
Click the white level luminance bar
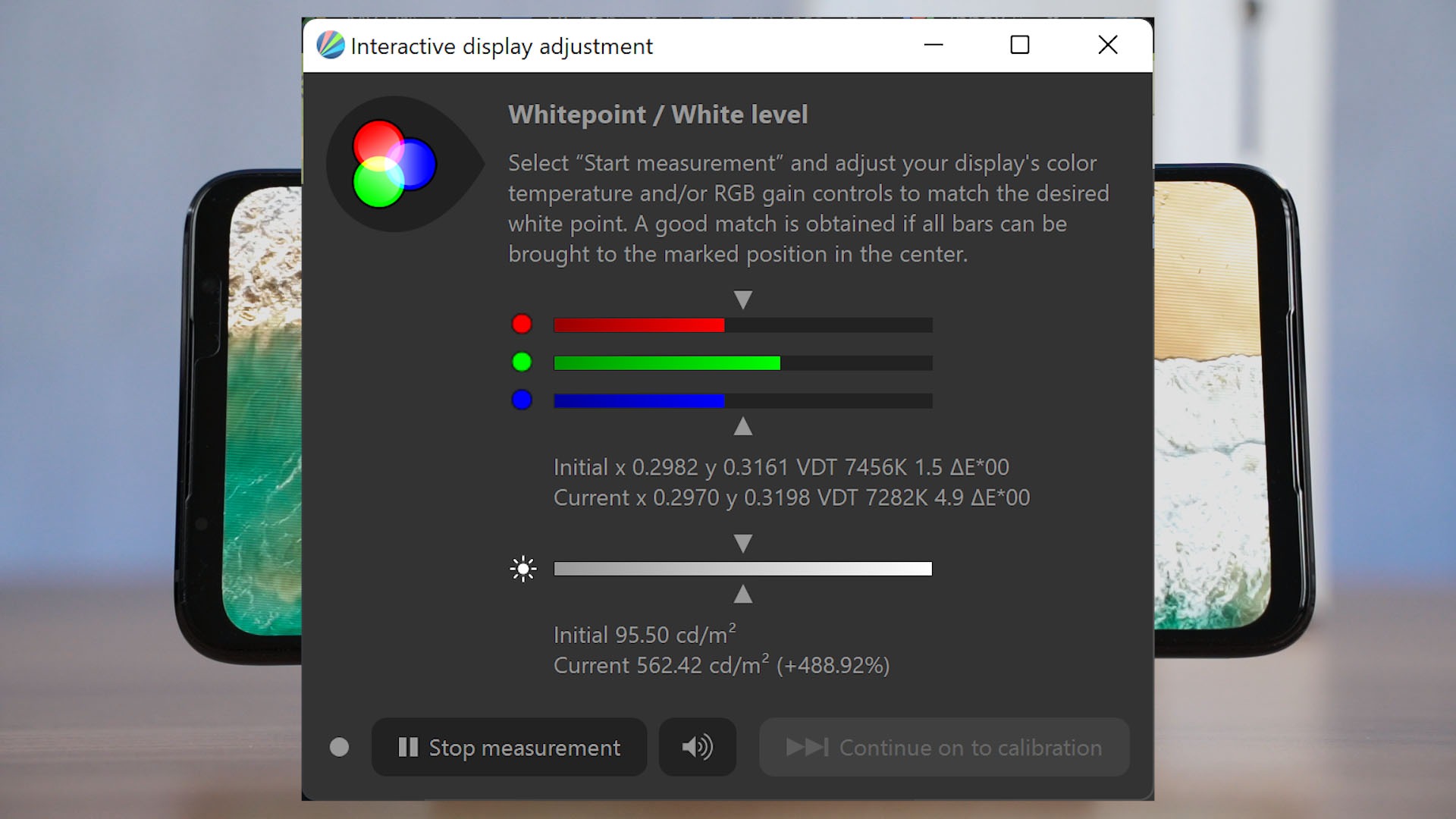tap(743, 569)
